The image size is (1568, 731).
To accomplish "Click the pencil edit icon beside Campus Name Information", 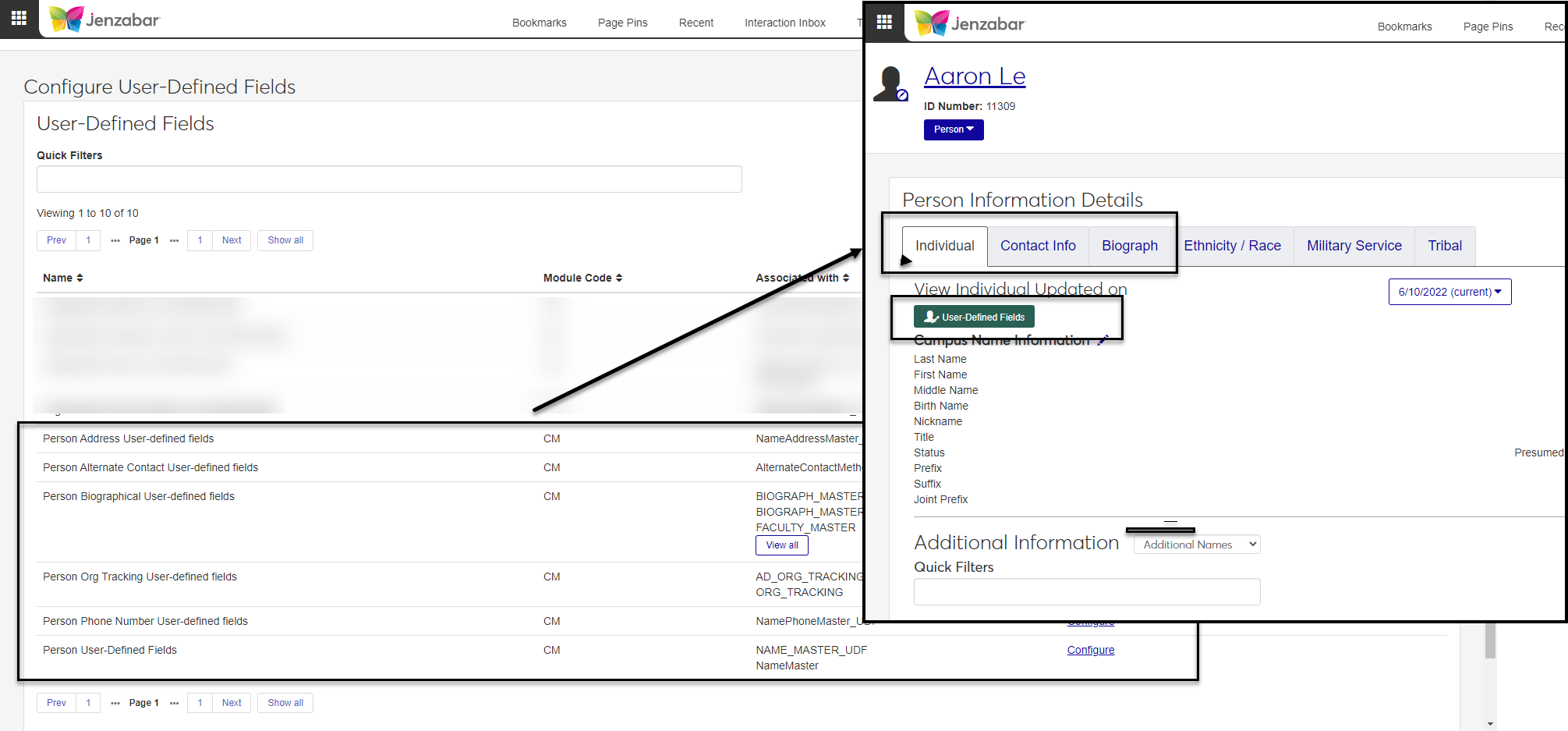I will (x=1103, y=340).
